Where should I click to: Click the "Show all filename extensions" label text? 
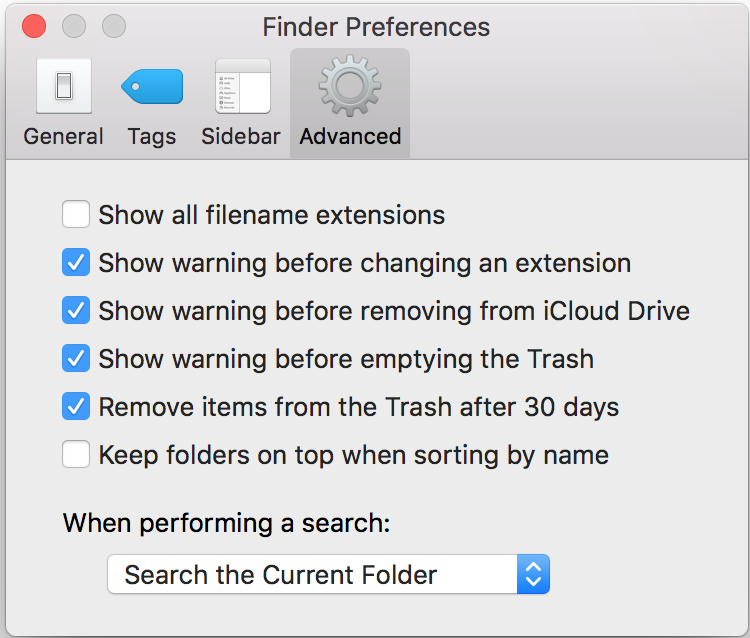tap(271, 215)
